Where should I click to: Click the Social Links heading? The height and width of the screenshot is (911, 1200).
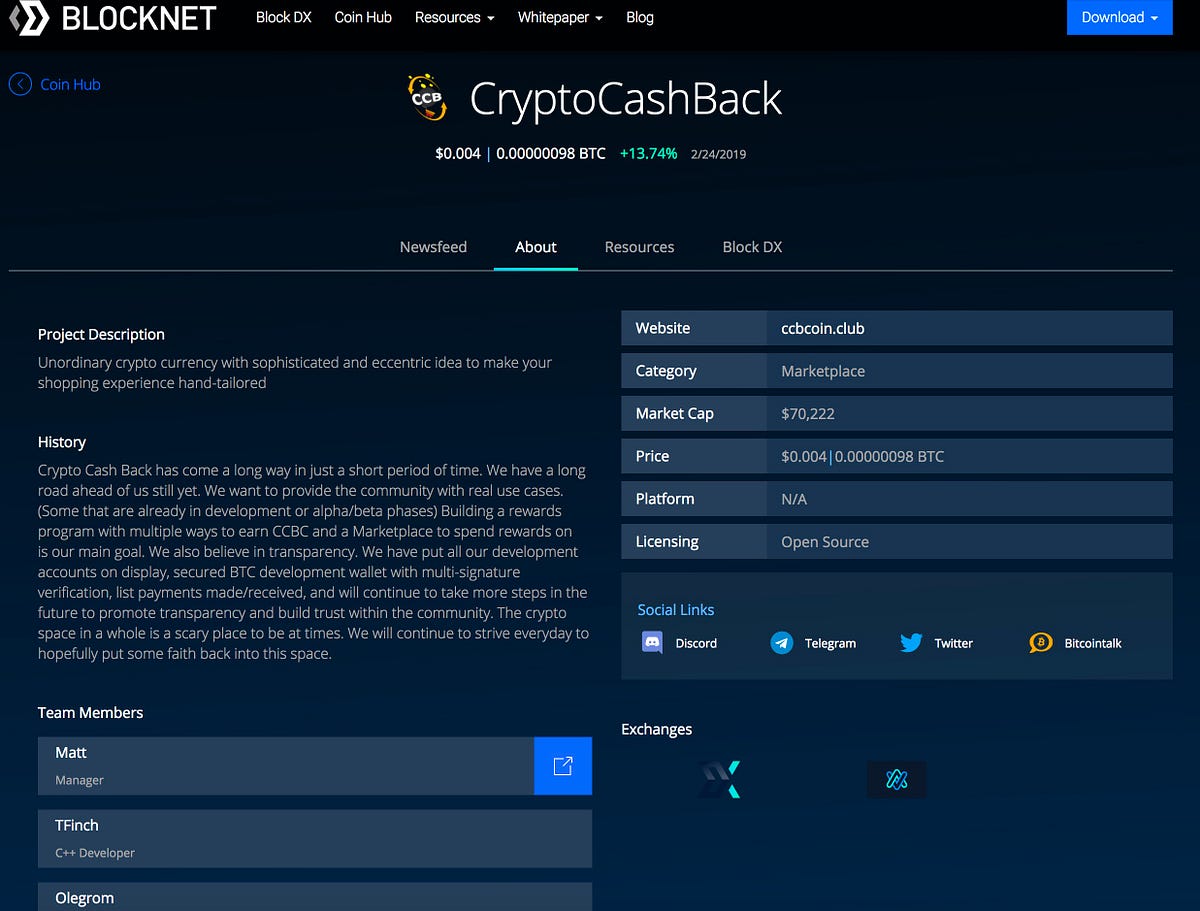pyautogui.click(x=676, y=609)
